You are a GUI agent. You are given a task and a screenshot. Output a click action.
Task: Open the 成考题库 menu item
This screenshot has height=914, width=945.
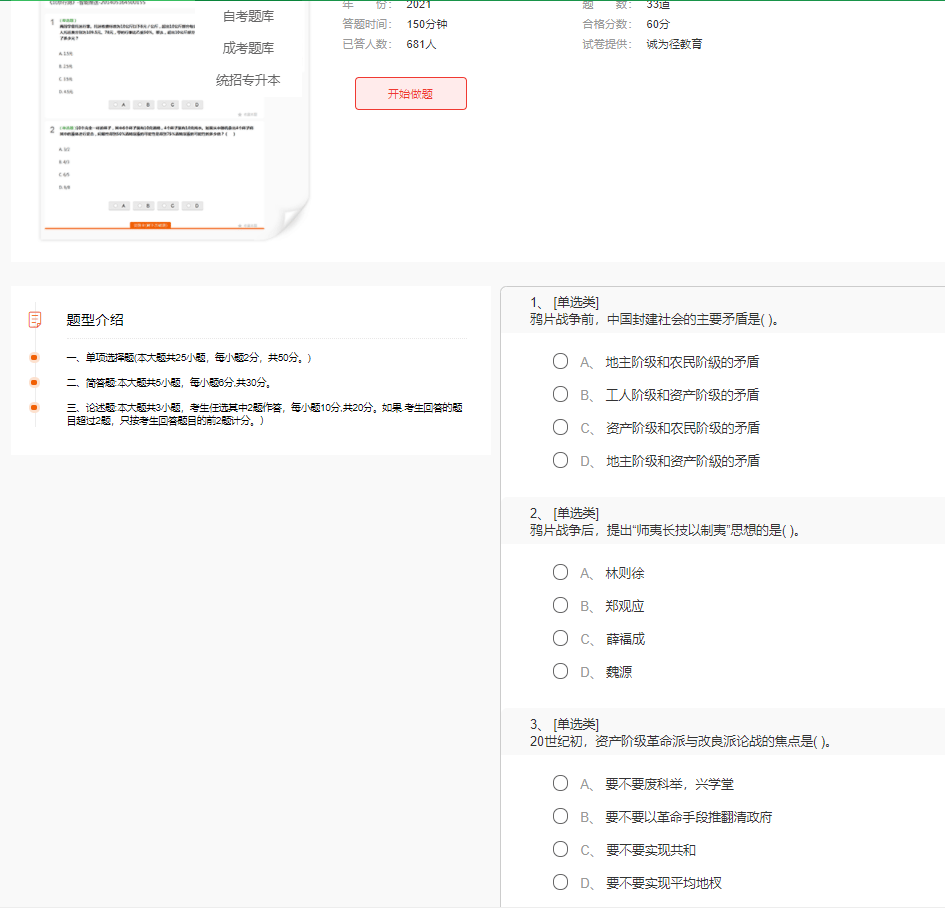tap(248, 48)
